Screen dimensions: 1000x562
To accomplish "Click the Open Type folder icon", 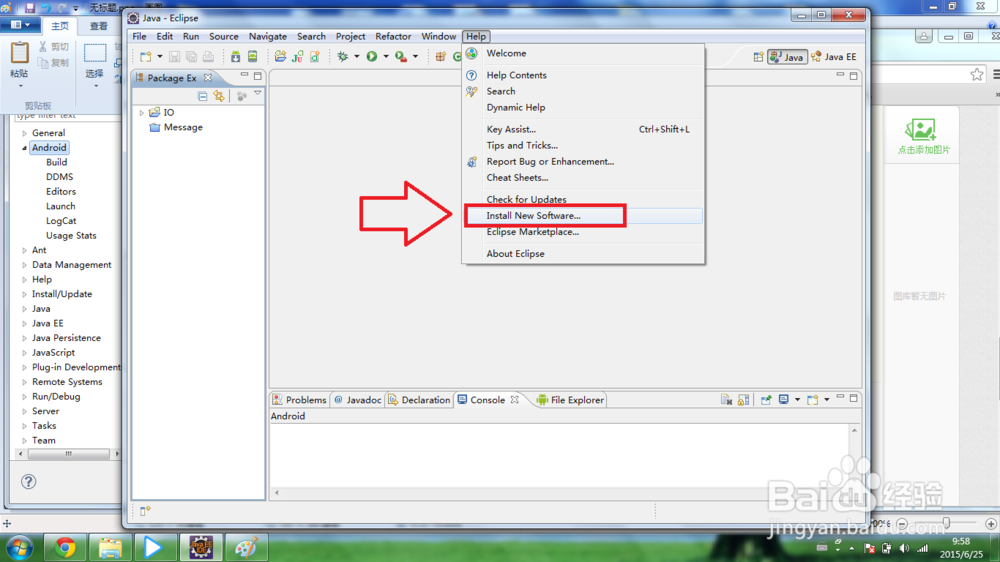I will click(280, 57).
